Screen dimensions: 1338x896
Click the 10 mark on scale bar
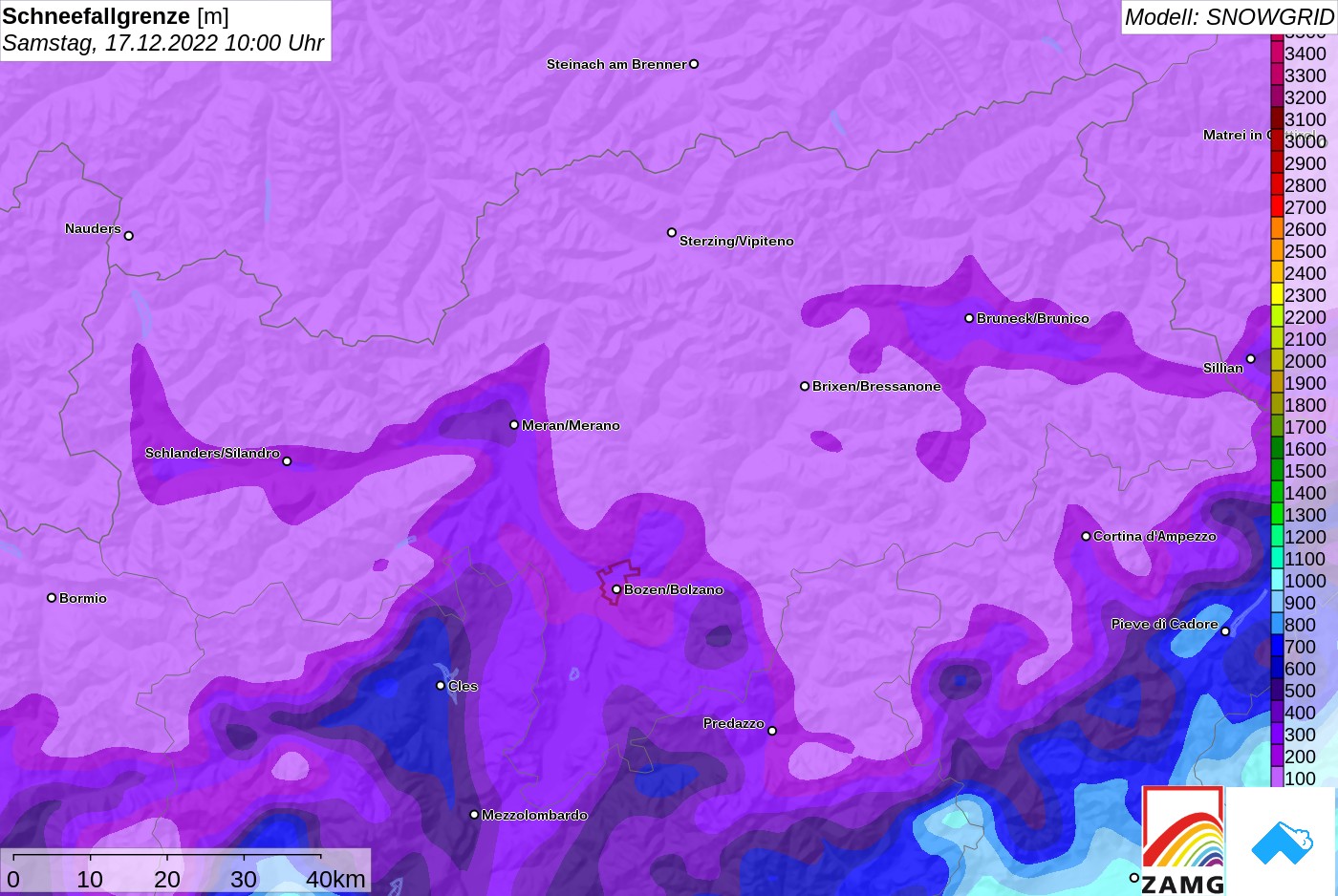point(90,879)
